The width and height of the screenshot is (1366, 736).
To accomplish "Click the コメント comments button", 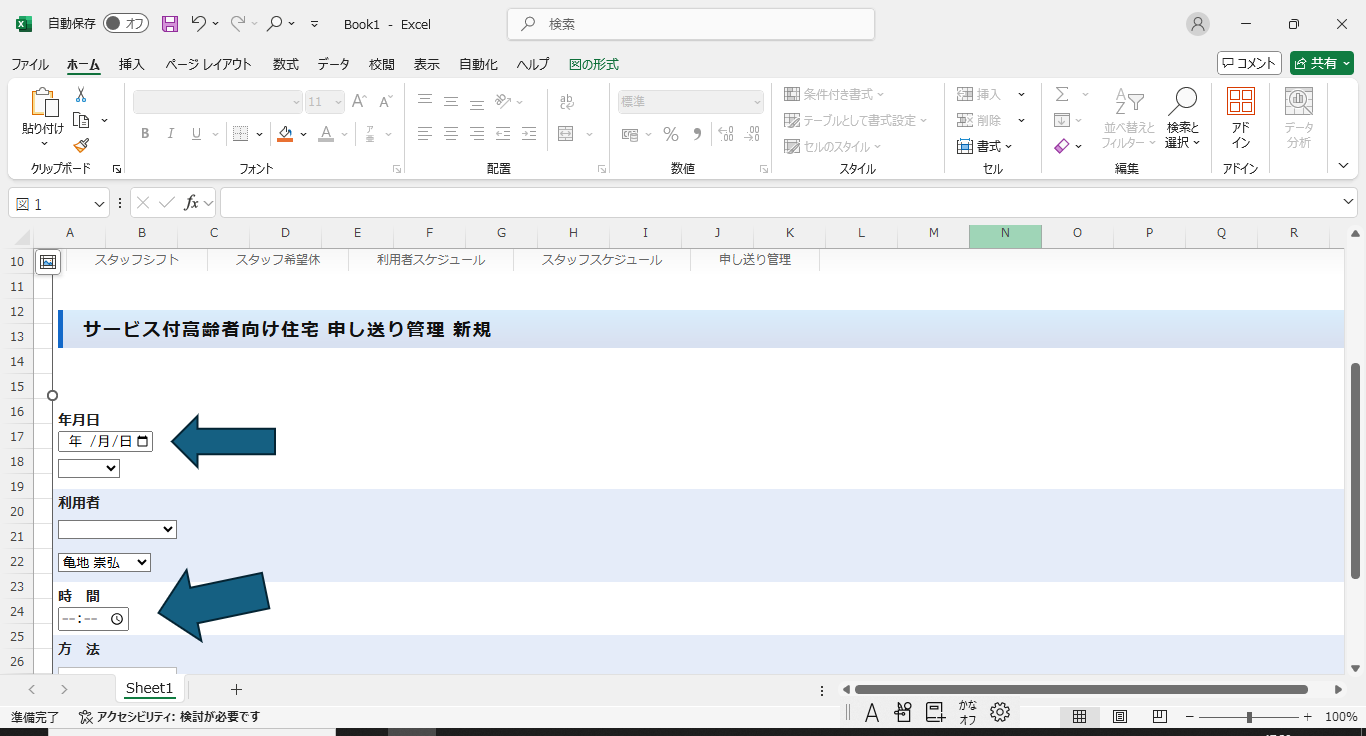I will click(x=1249, y=63).
